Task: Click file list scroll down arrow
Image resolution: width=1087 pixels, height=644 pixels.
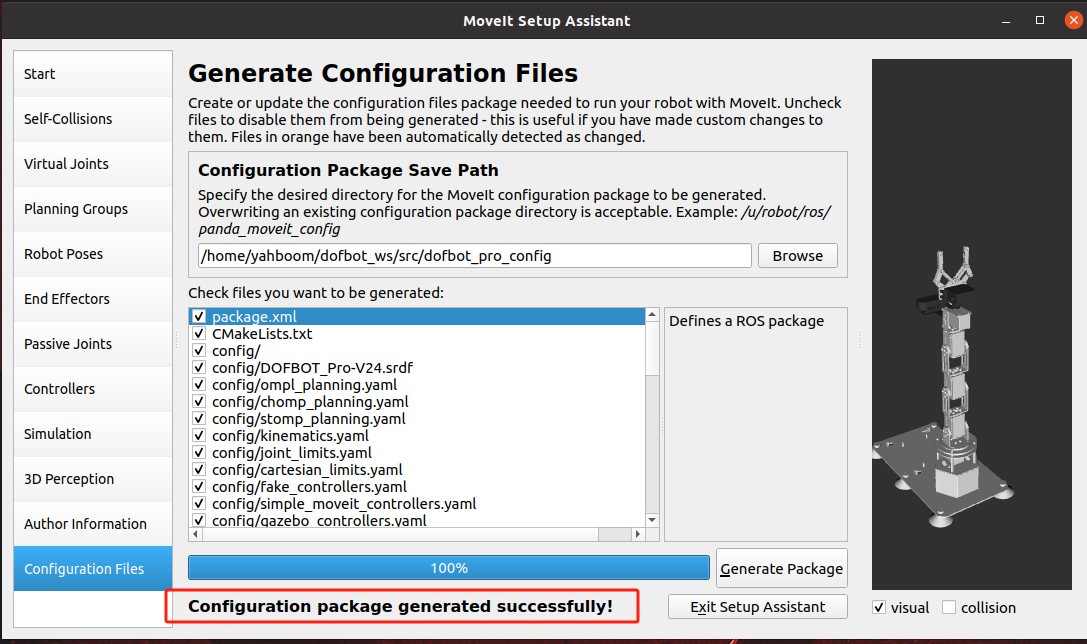Action: click(652, 520)
